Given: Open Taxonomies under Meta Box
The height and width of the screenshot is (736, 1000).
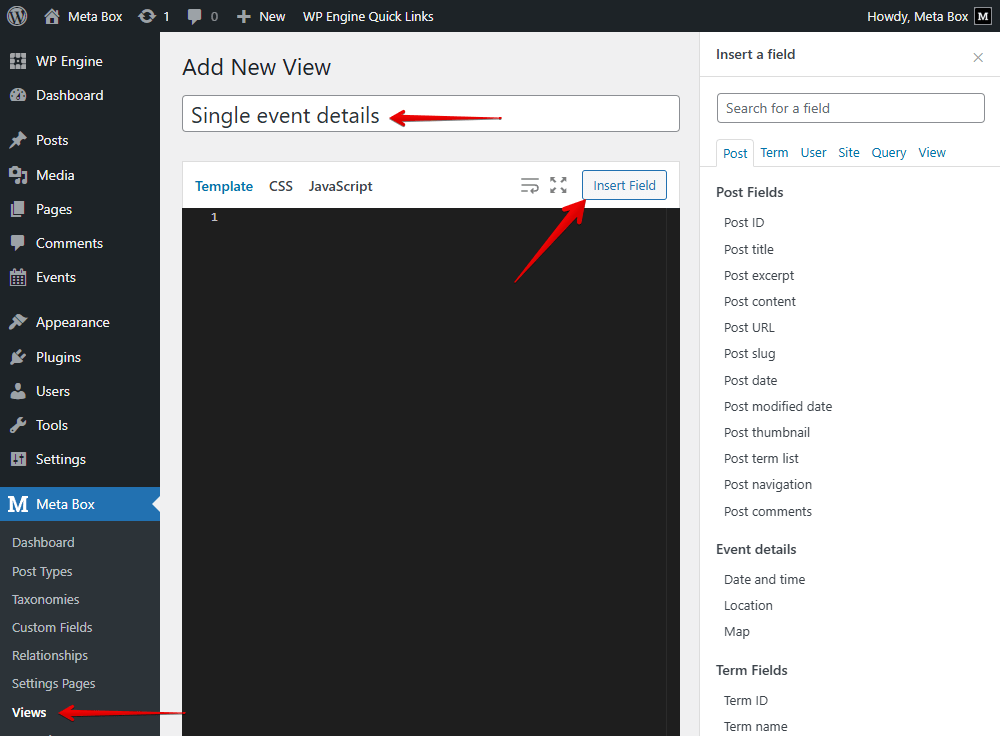Looking at the screenshot, I should pos(45,600).
